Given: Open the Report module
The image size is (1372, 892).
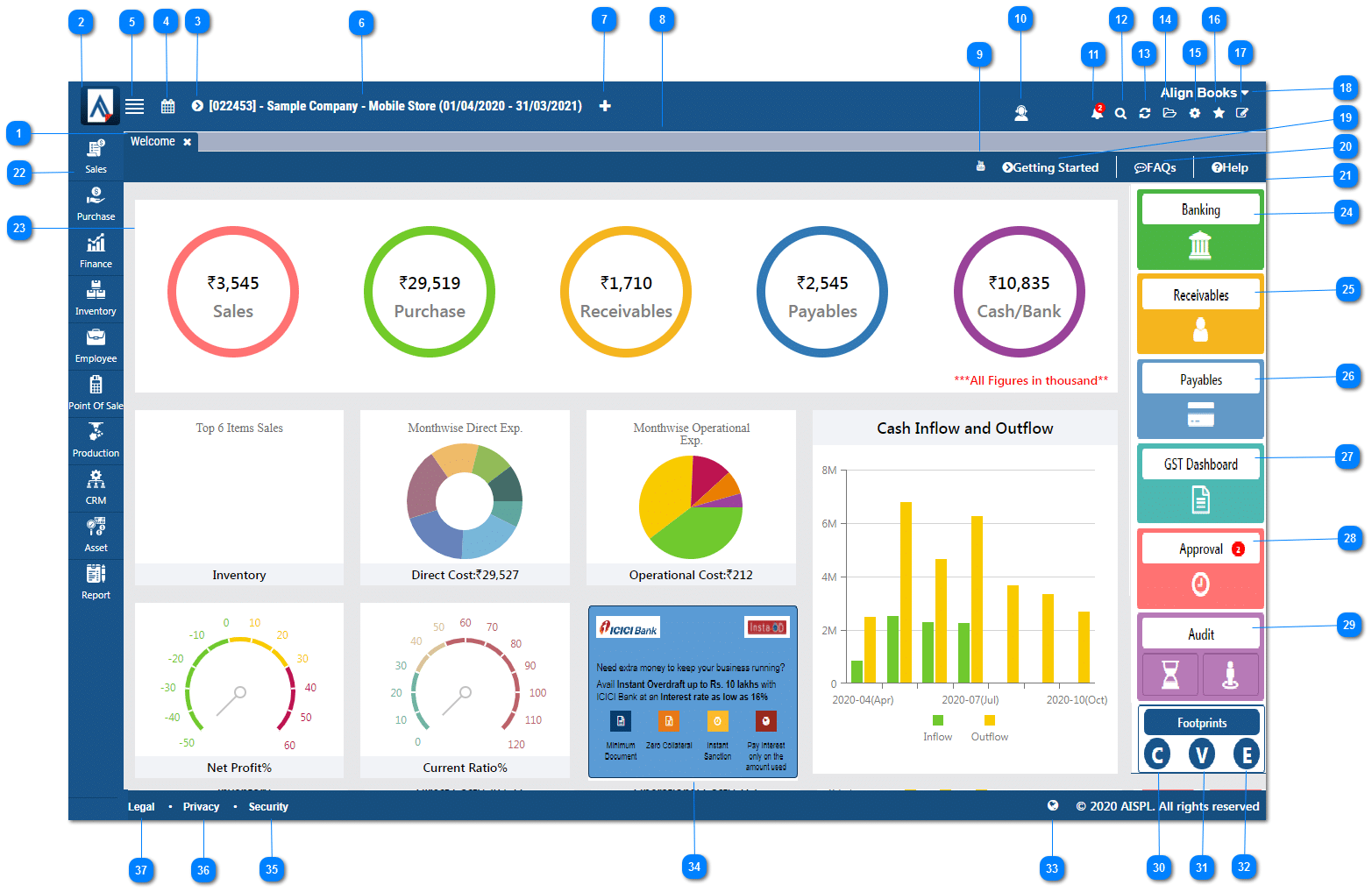Looking at the screenshot, I should (96, 582).
